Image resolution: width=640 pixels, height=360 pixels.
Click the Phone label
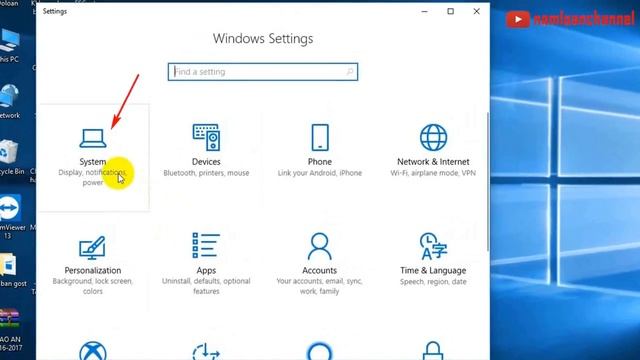(x=320, y=162)
